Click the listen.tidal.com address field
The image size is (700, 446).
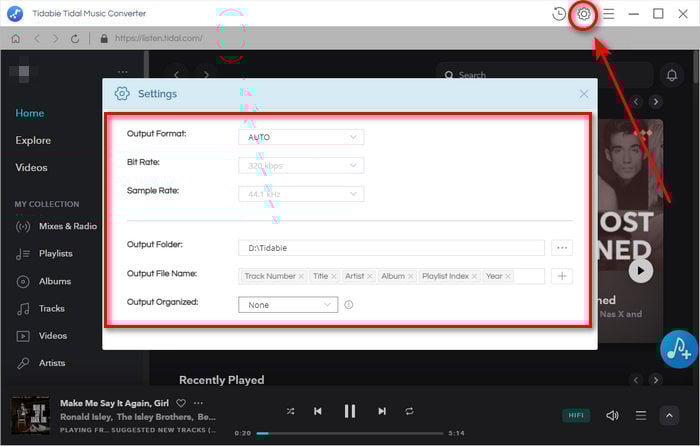pyautogui.click(x=158, y=38)
